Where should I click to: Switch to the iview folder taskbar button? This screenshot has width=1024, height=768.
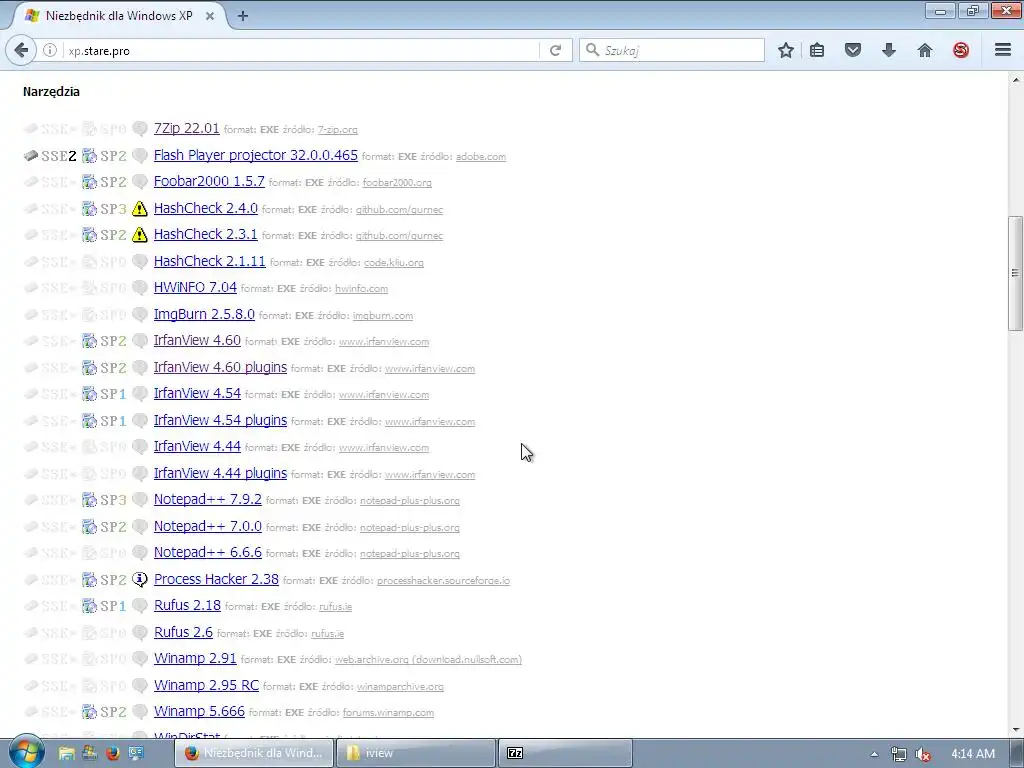pos(415,753)
